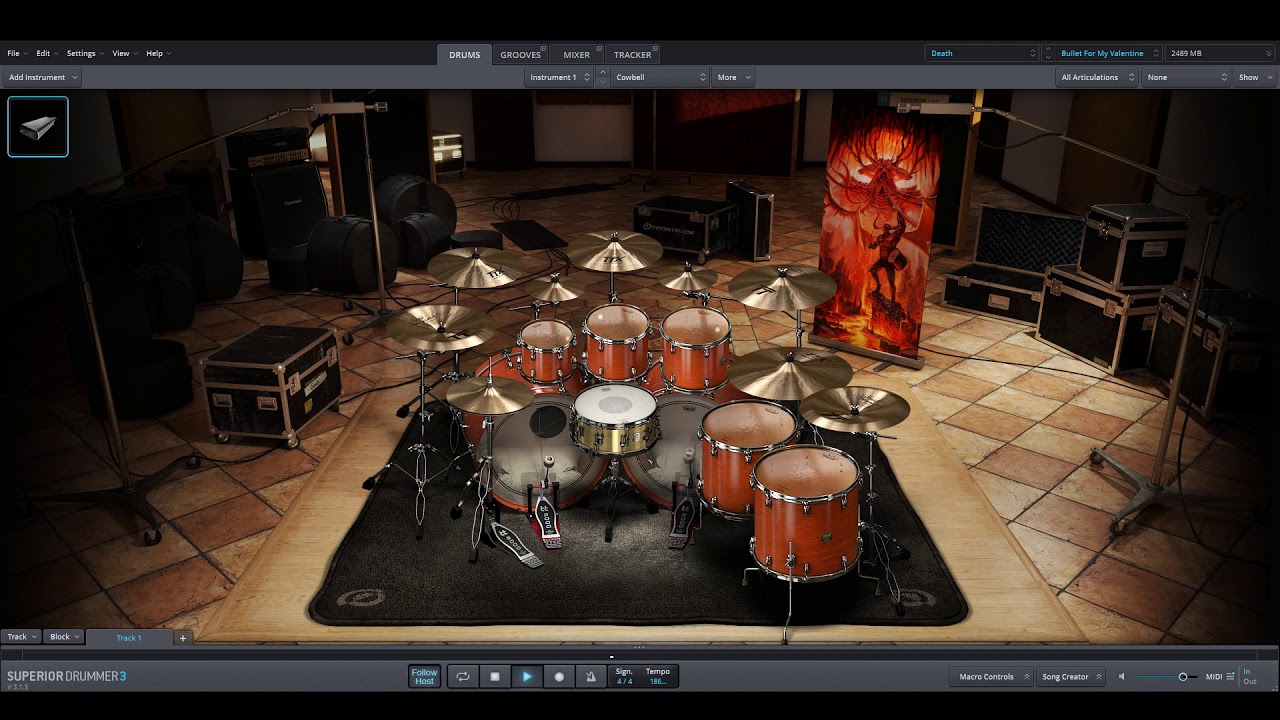Viewport: 1280px width, 720px height.
Task: Open the Block menu button
Action: click(x=64, y=637)
